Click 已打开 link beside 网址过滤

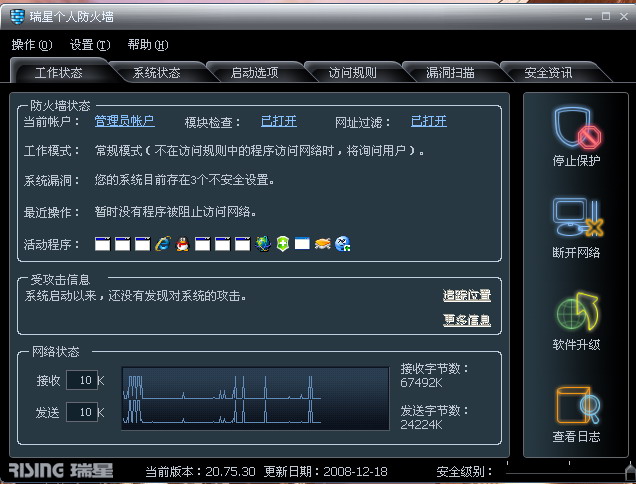429,121
